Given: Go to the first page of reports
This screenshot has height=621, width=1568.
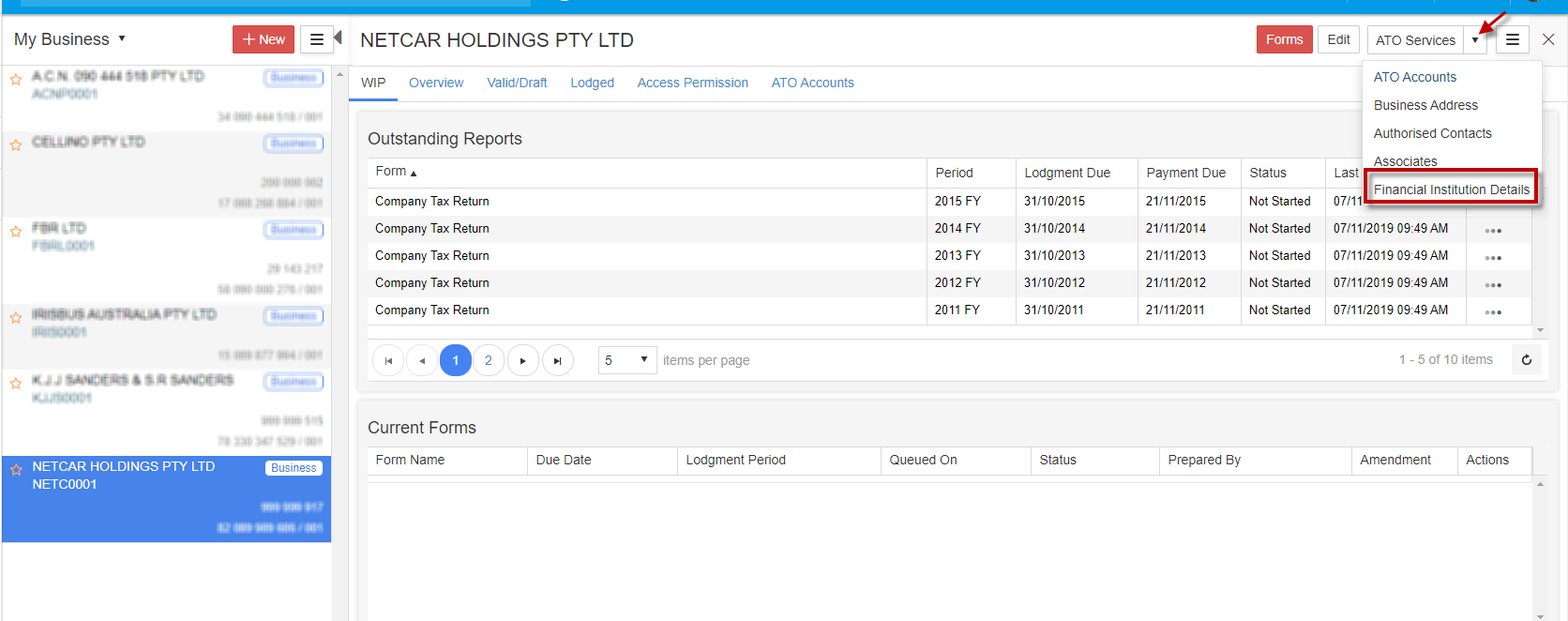Looking at the screenshot, I should coord(388,360).
